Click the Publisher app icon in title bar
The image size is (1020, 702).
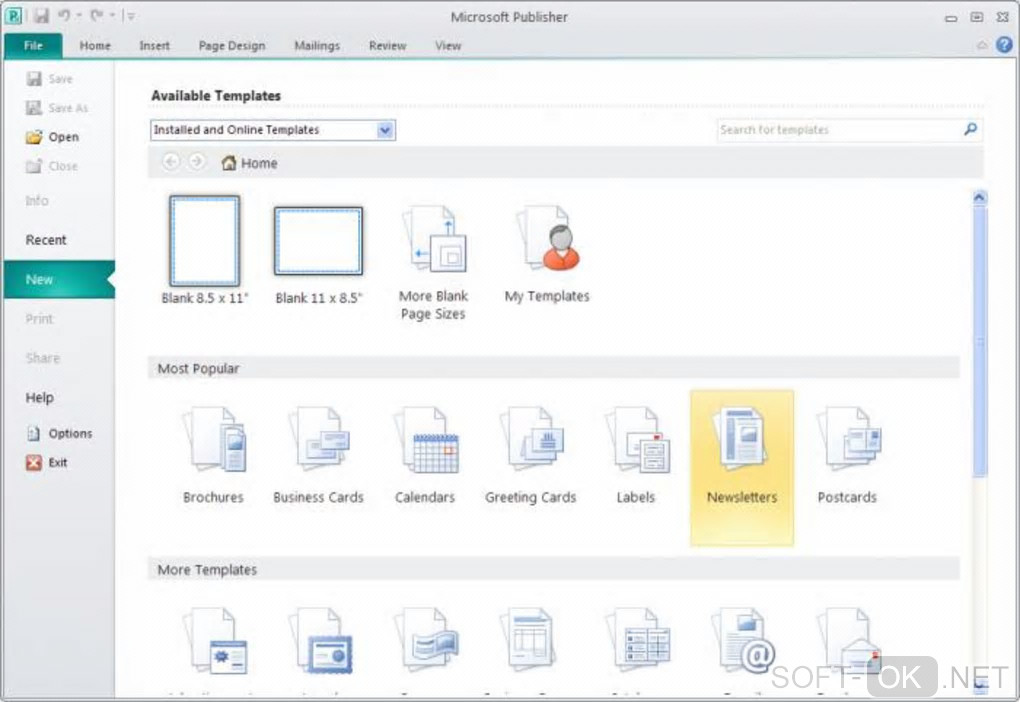click(x=13, y=16)
